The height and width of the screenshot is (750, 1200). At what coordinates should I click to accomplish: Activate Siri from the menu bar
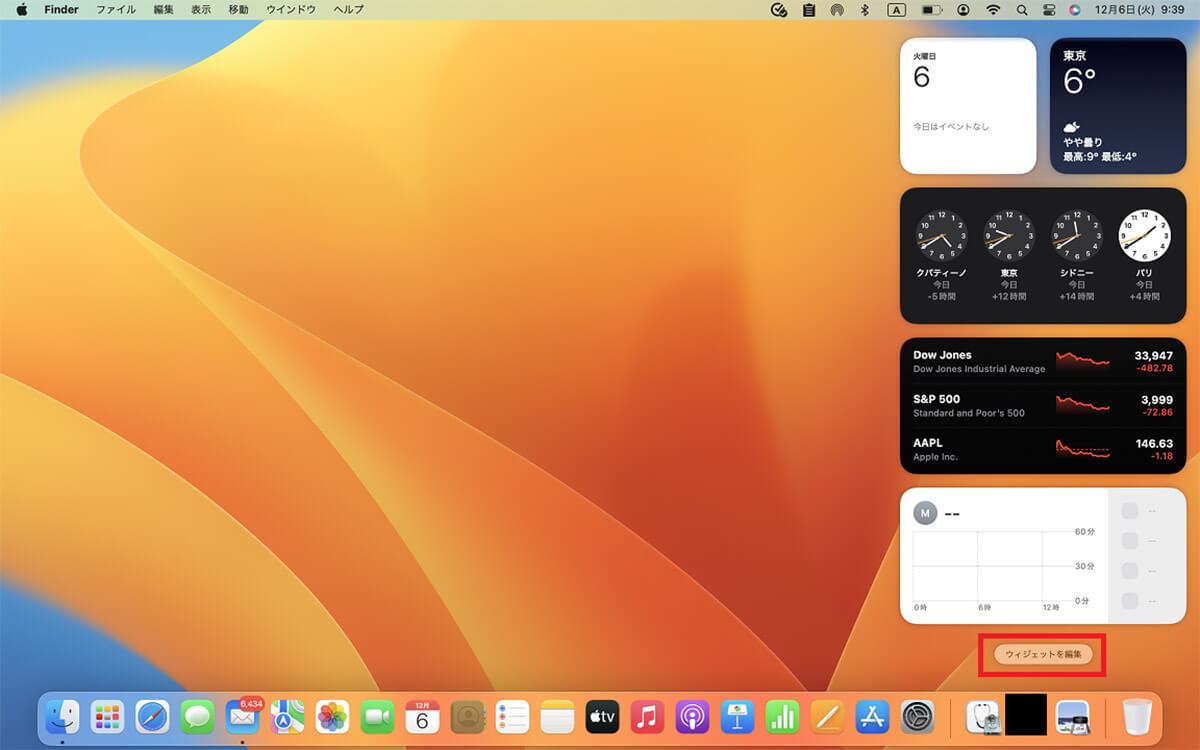point(1075,9)
